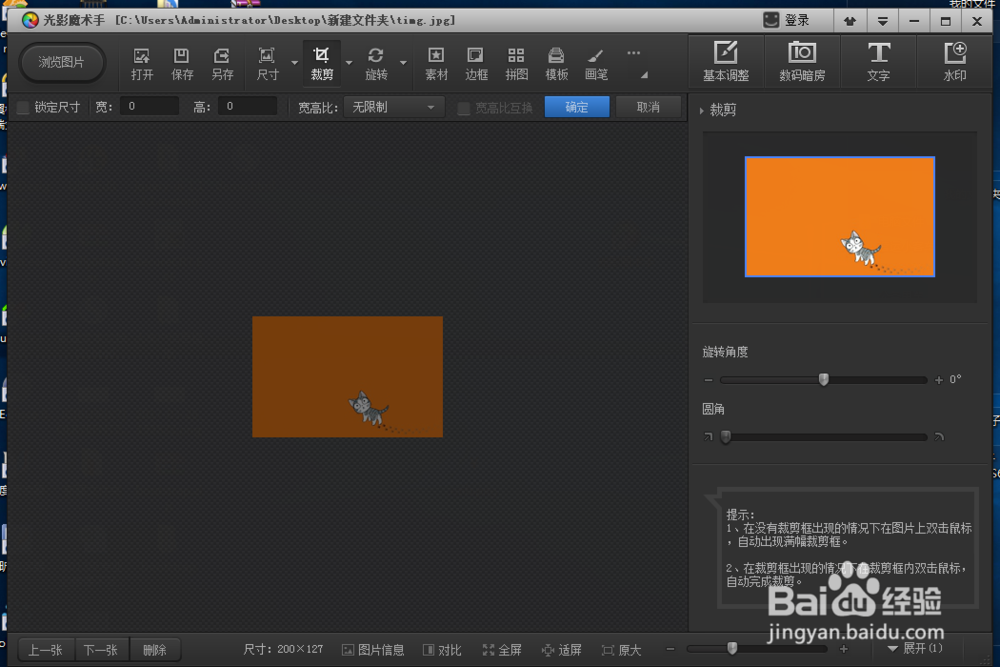Select the 尺寸 resize tool
This screenshot has width=1000, height=667.
[x=267, y=64]
